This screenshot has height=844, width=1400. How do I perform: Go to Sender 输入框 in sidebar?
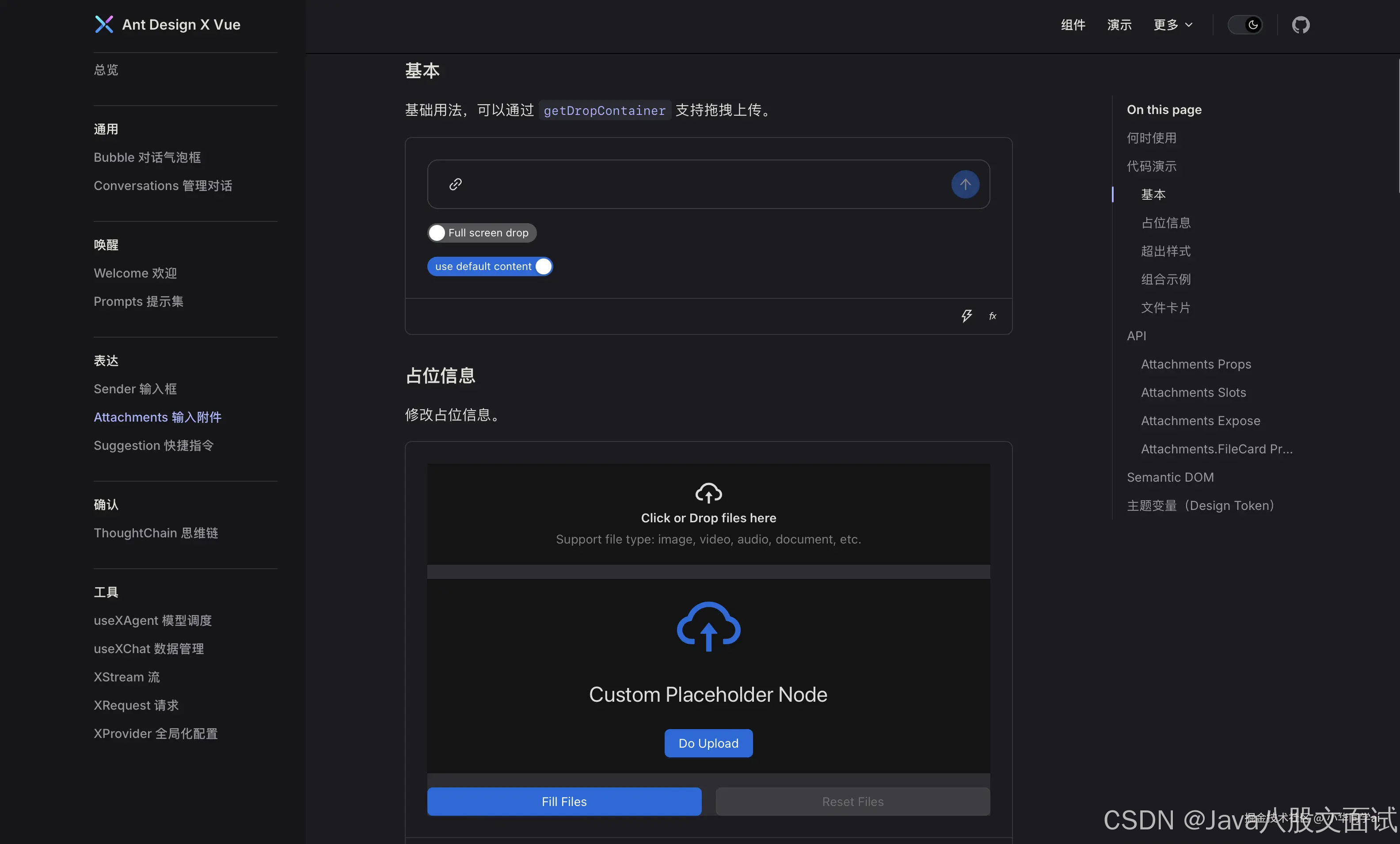click(x=135, y=389)
